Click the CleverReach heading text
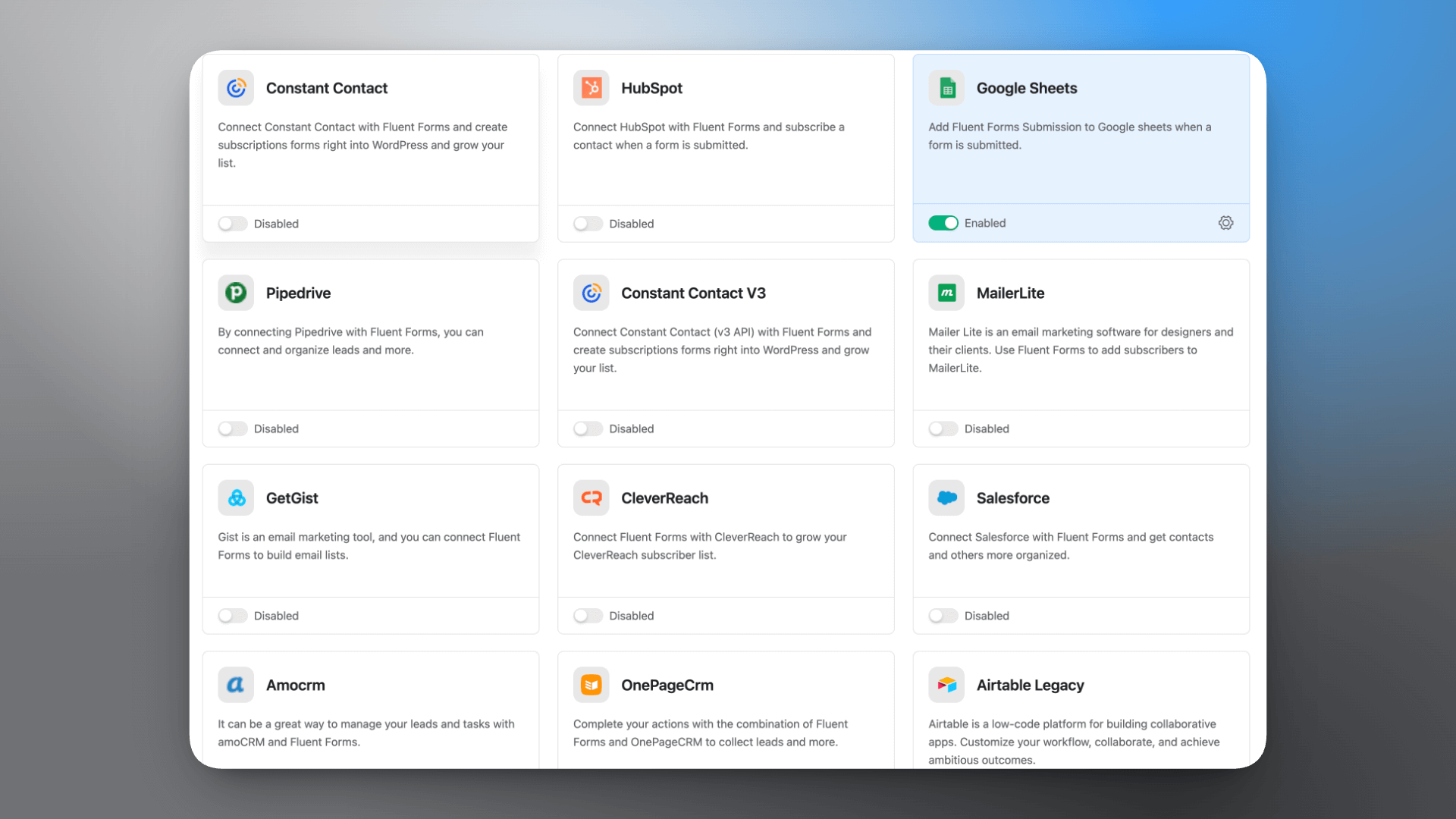1456x819 pixels. (664, 498)
